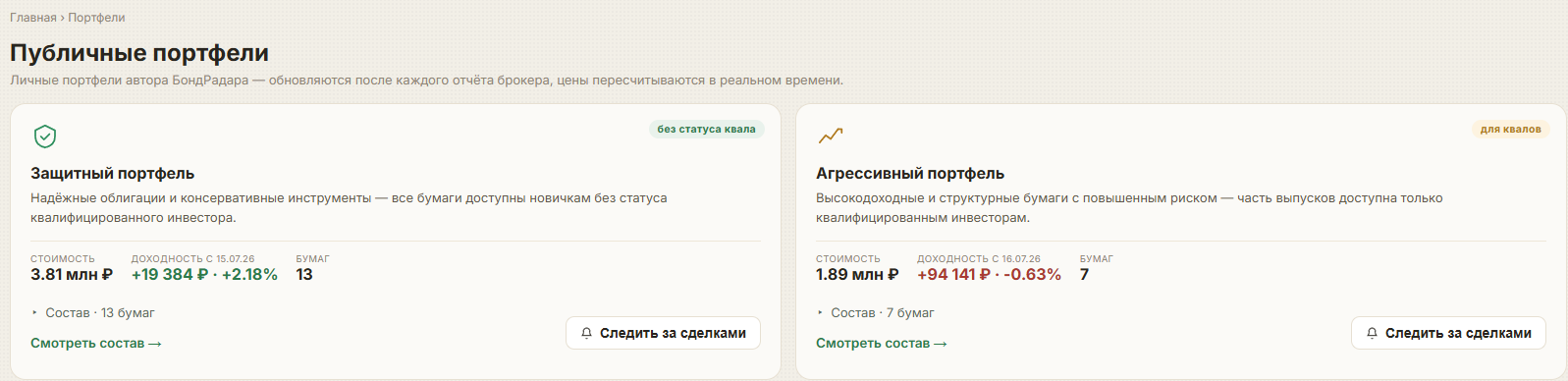The width and height of the screenshot is (1568, 381).
Task: Click the «для квалов» badge
Action: 1510,130
